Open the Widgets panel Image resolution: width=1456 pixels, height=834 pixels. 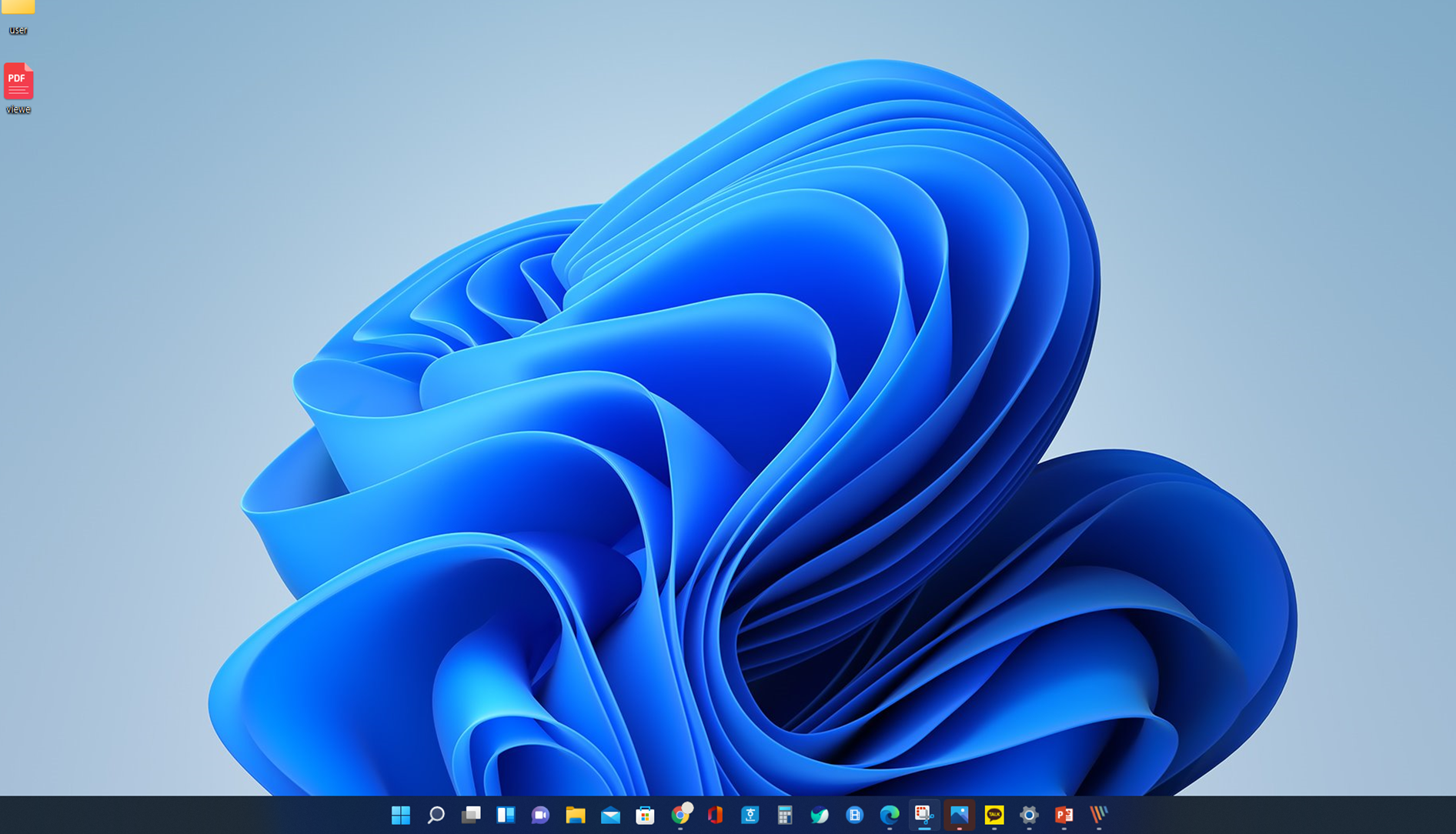click(x=506, y=815)
